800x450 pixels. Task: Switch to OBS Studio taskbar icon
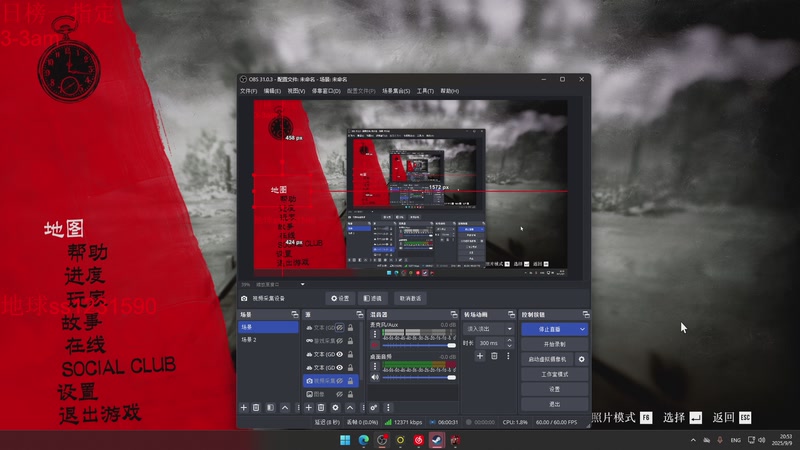382,440
